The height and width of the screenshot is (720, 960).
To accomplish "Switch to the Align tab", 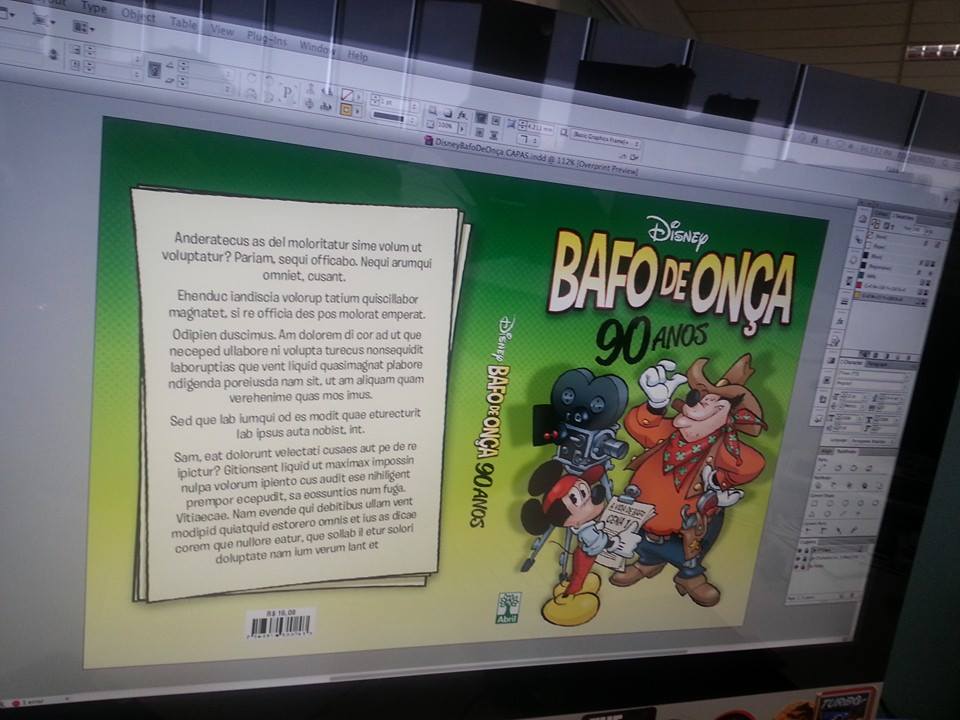I will (x=826, y=451).
